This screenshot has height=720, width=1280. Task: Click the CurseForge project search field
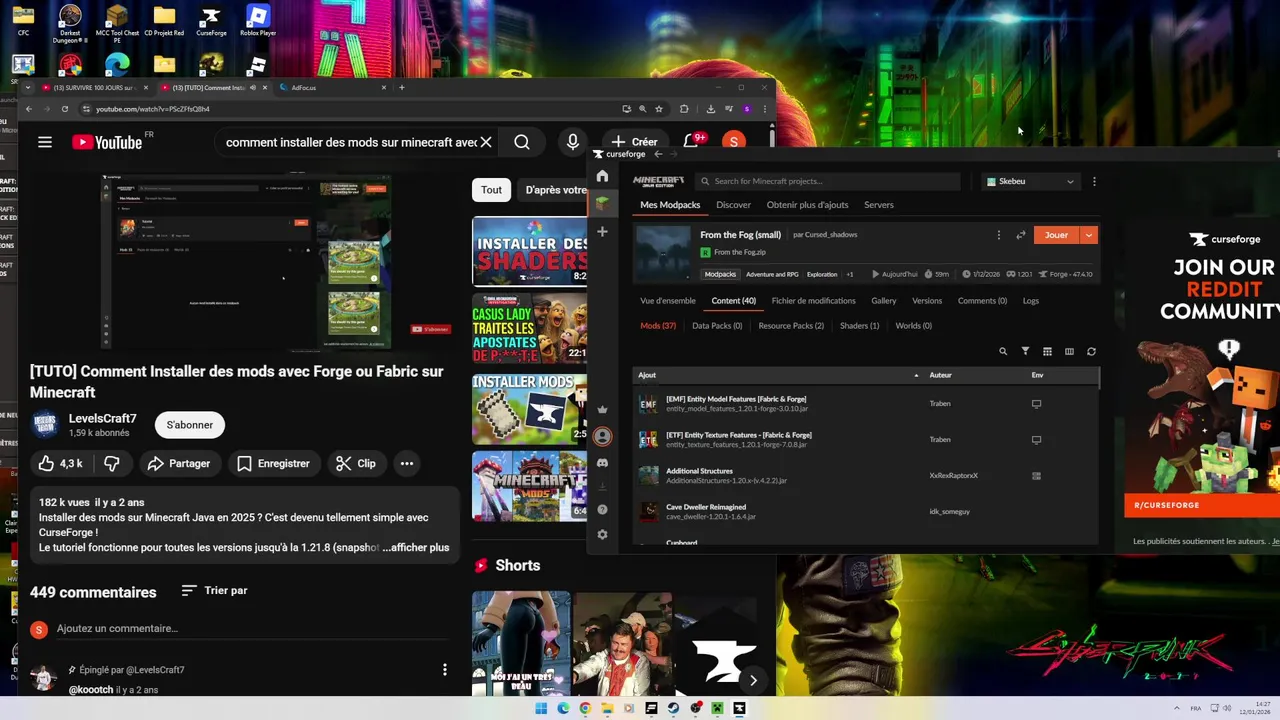coord(827,181)
